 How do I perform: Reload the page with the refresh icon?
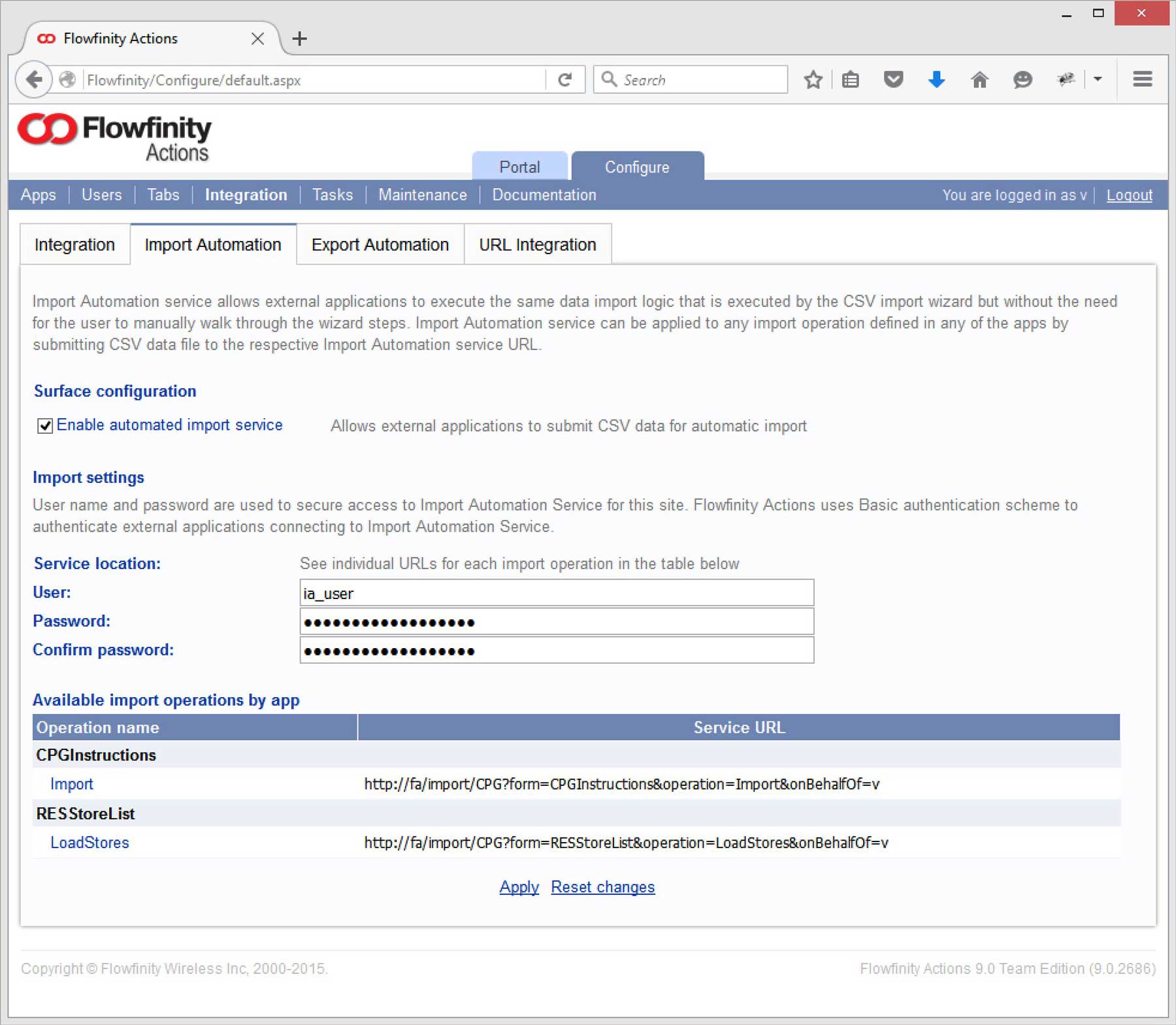coord(565,80)
